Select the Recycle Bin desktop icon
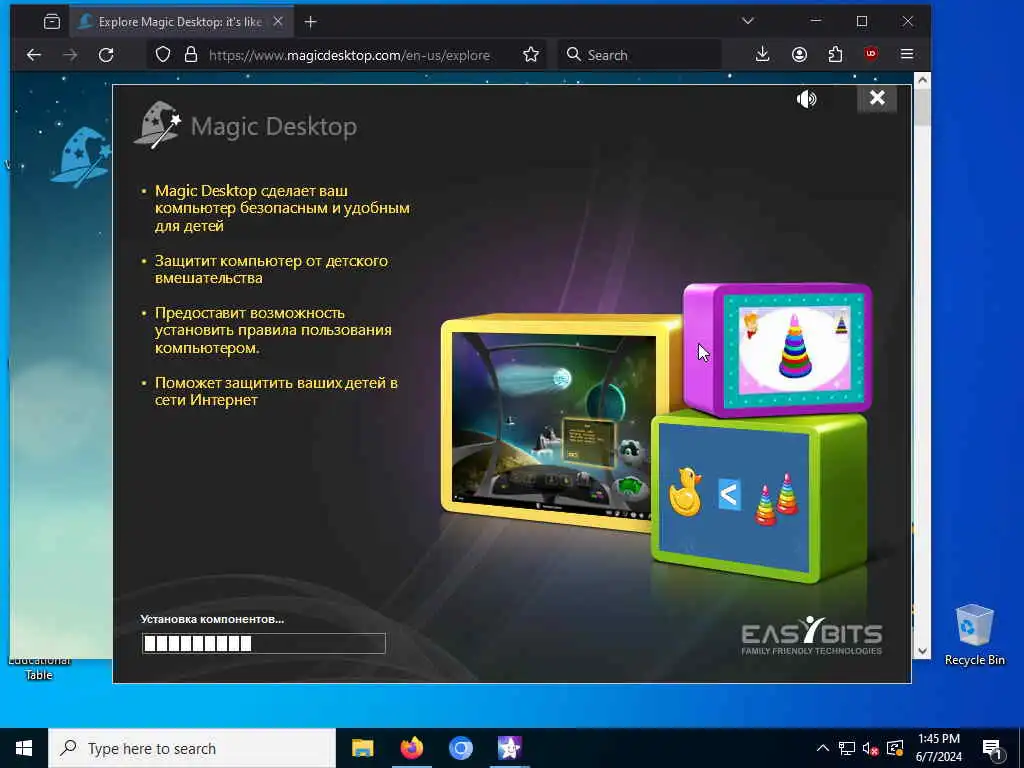 974,634
